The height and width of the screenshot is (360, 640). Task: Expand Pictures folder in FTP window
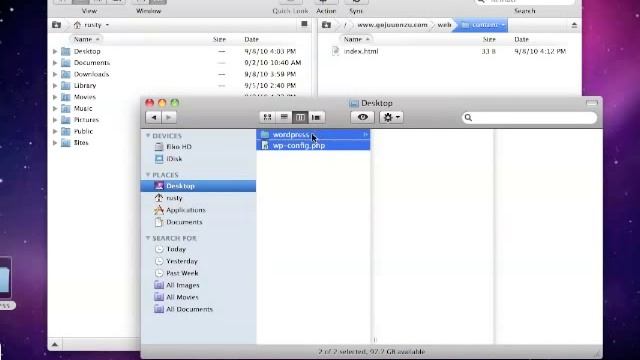[x=55, y=120]
